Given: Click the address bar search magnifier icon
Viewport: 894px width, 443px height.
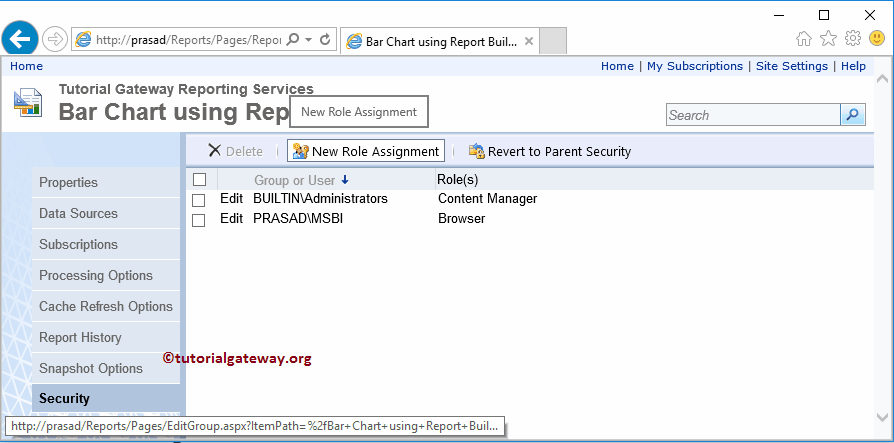Looking at the screenshot, I should coord(293,39).
